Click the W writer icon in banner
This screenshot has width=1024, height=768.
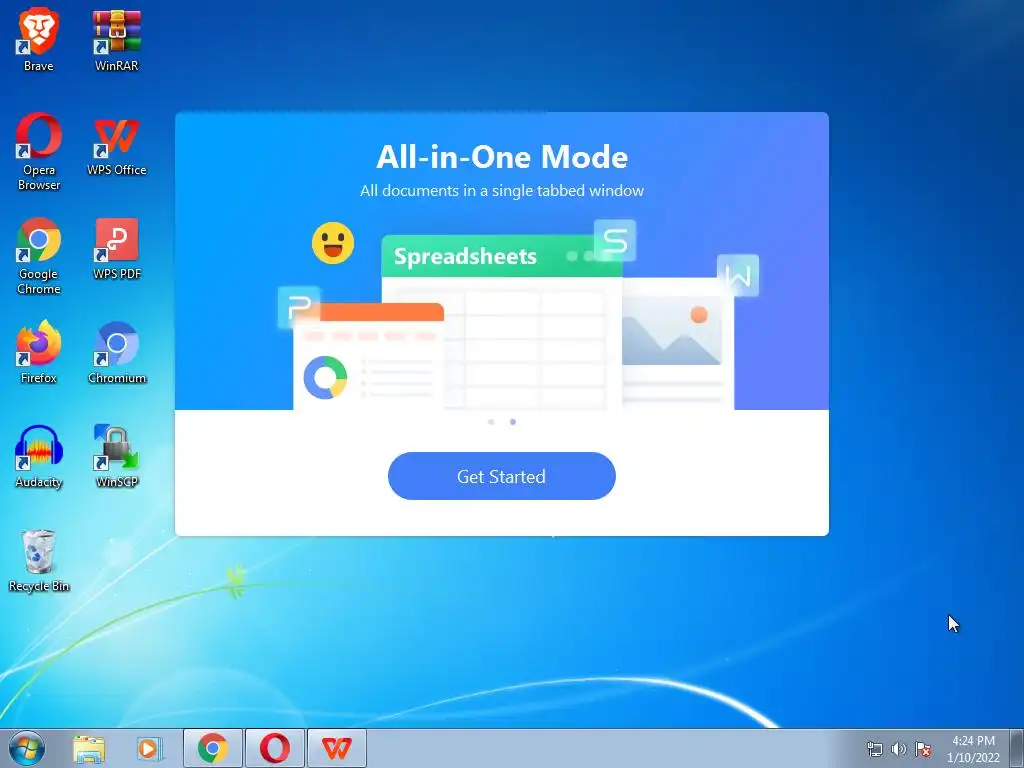(x=738, y=276)
